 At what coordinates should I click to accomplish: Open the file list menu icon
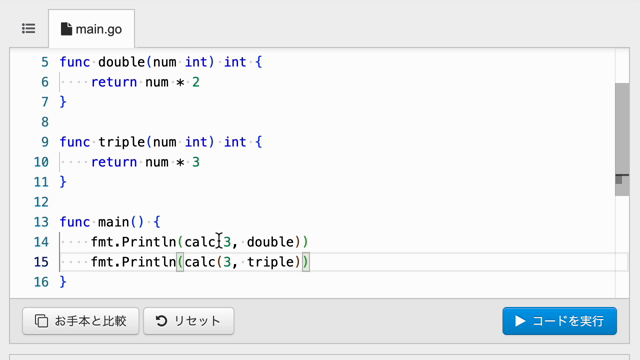(x=29, y=29)
